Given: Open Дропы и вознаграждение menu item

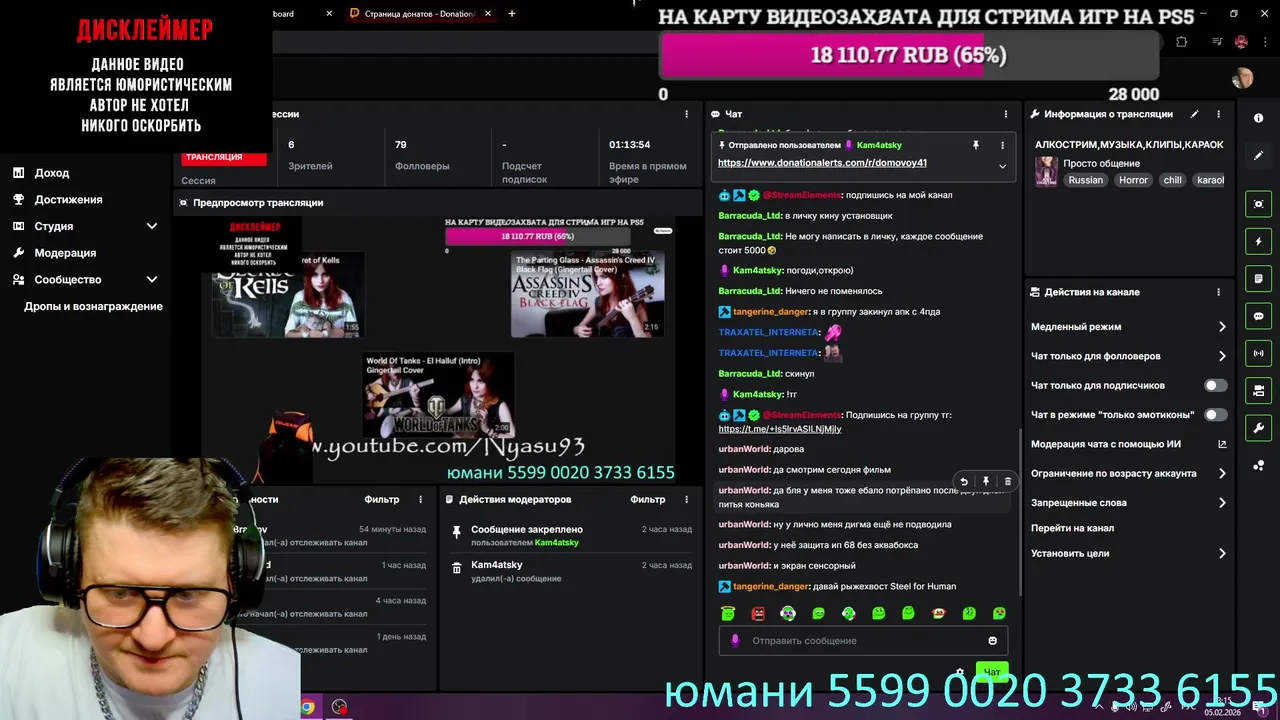Looking at the screenshot, I should (93, 306).
